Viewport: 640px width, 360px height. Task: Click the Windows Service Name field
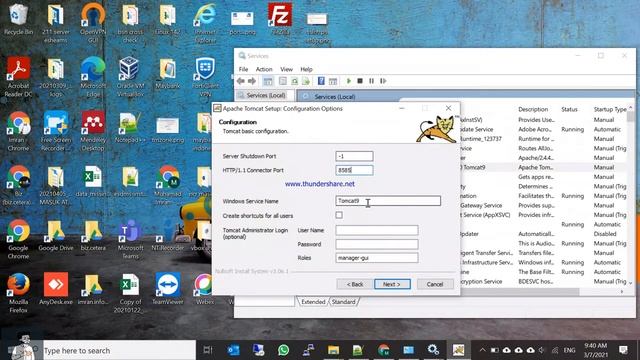click(x=388, y=201)
